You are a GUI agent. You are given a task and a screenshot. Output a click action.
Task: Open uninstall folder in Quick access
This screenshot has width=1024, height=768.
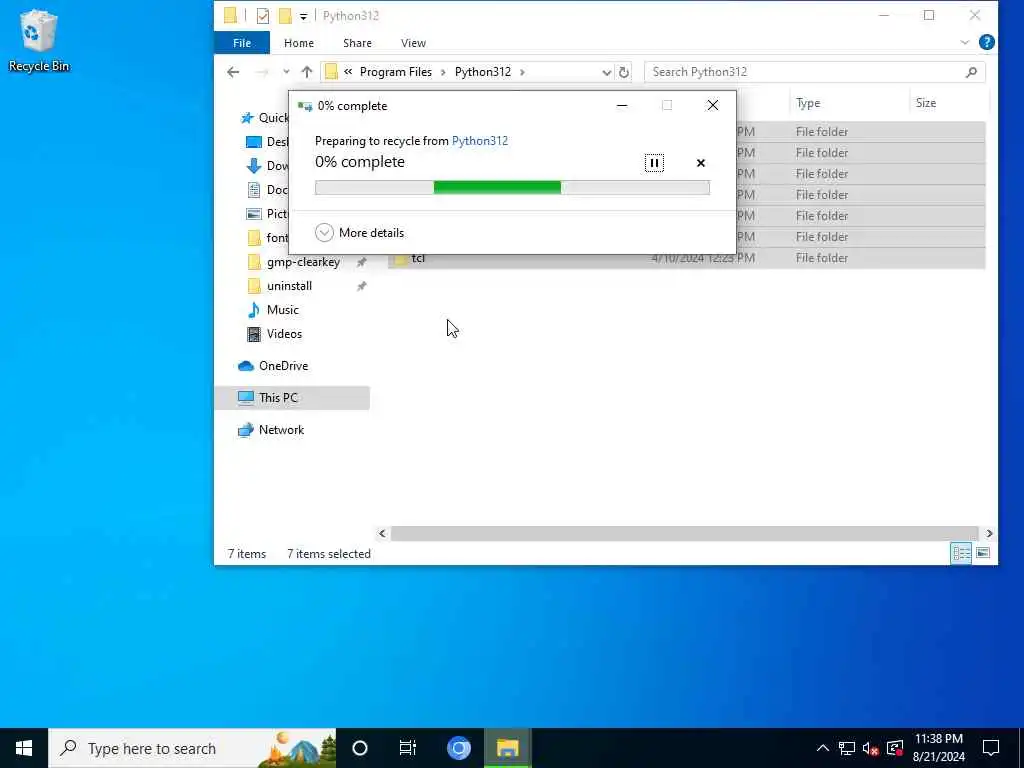(x=289, y=286)
